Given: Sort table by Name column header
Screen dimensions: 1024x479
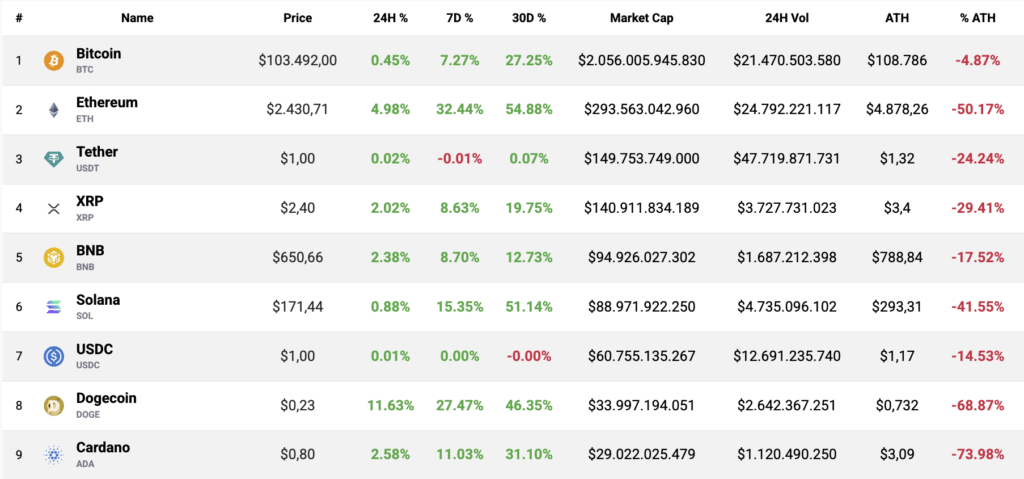Looking at the screenshot, I should (137, 18).
